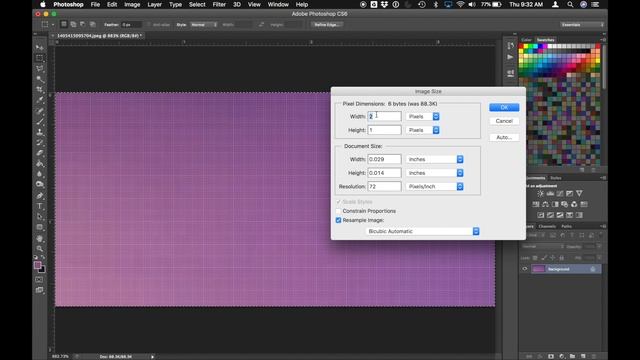Viewport: 640px width, 360px height.
Task: Open the Essentials workspace dropdown
Action: tap(582, 25)
